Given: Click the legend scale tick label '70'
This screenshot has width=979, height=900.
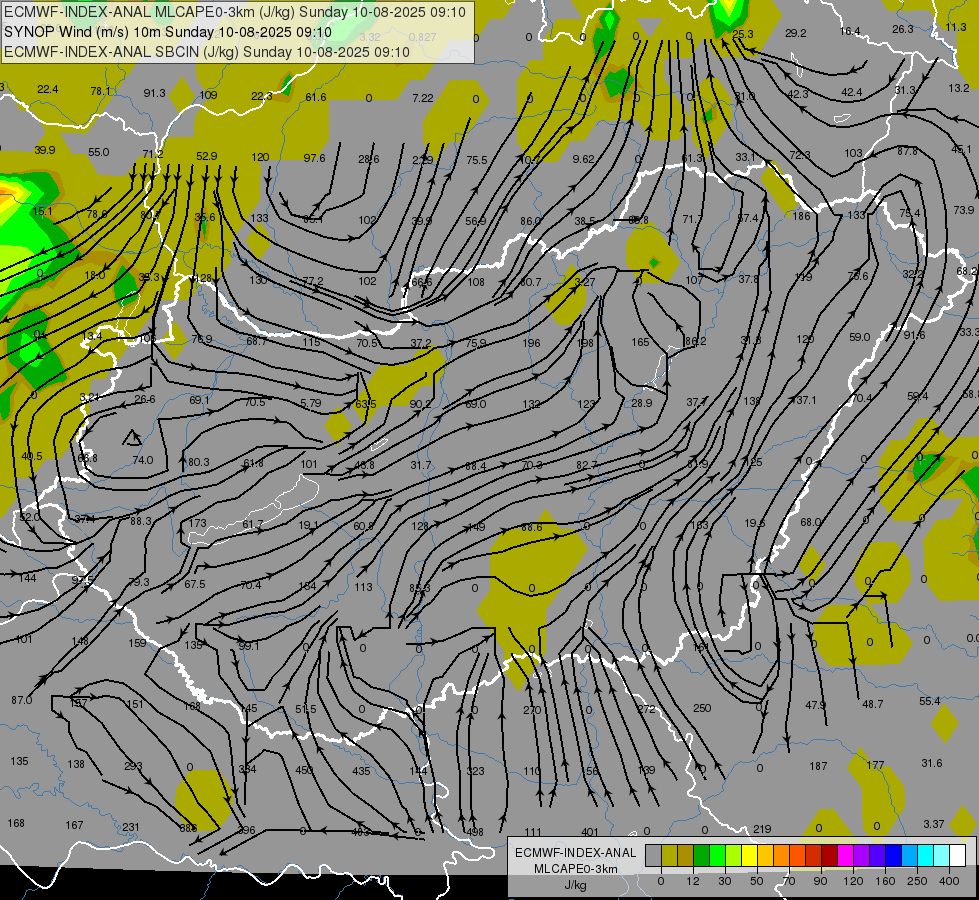Looking at the screenshot, I should pyautogui.click(x=789, y=881).
